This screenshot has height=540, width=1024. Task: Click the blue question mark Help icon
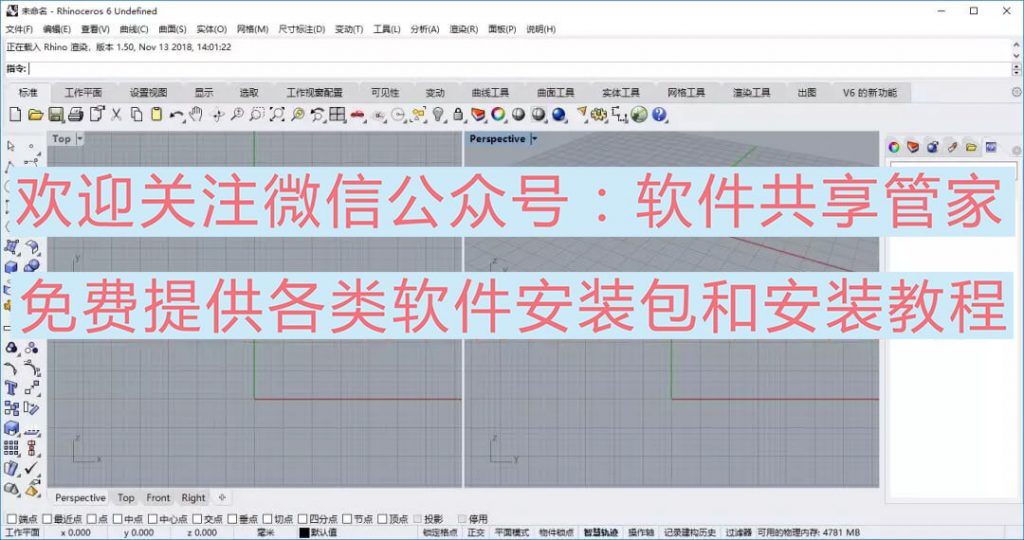[659, 114]
